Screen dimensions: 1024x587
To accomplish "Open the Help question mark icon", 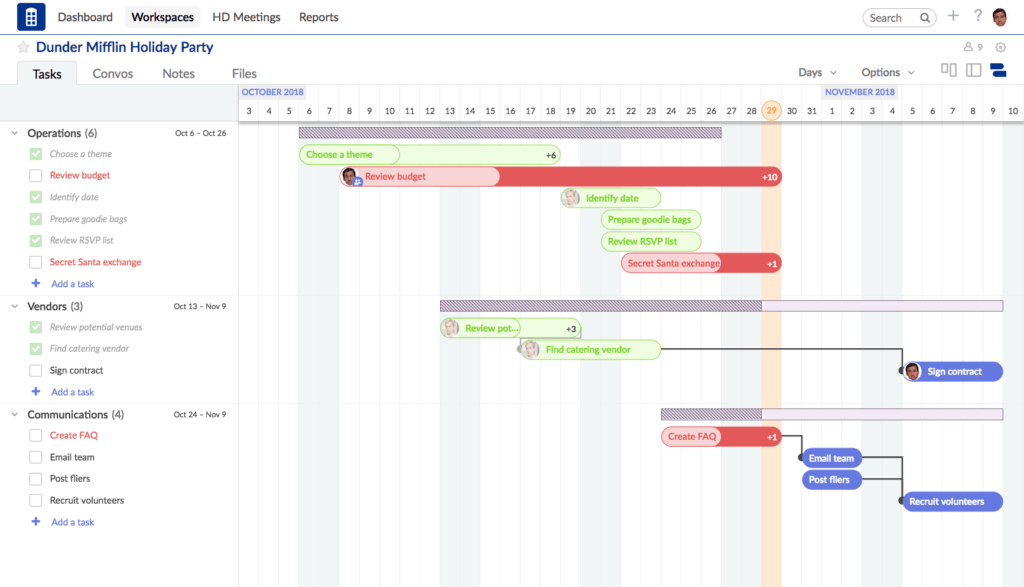I will [977, 17].
